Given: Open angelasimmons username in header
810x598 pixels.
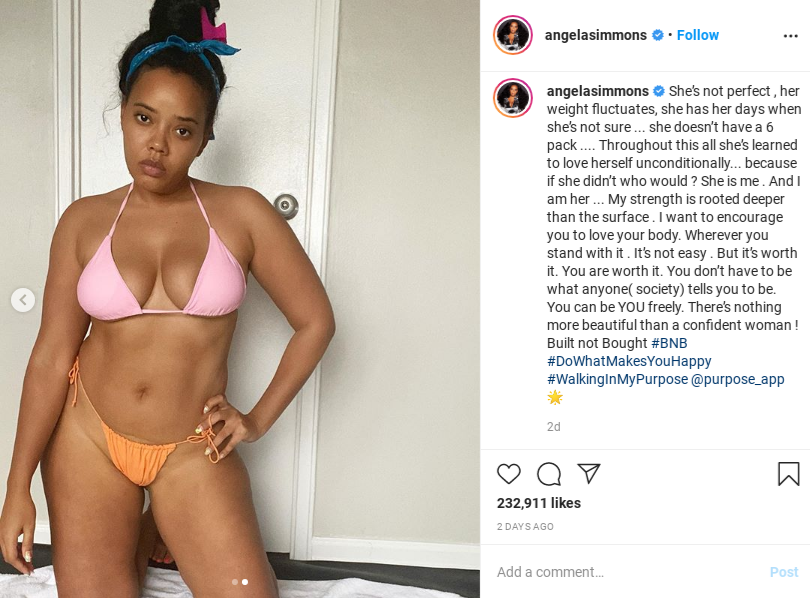Looking at the screenshot, I should [596, 35].
